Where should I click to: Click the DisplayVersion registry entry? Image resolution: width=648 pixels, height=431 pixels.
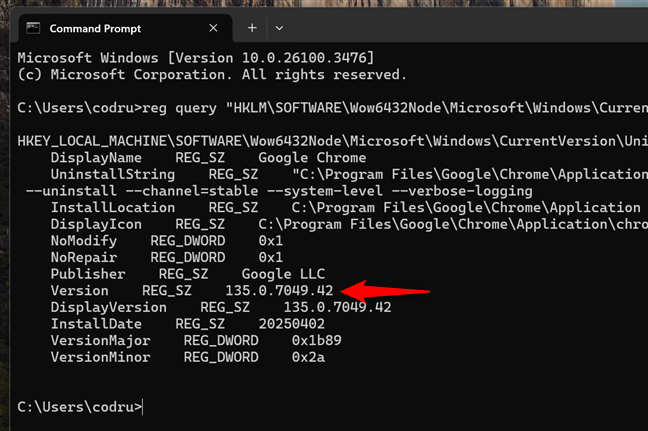pos(221,307)
